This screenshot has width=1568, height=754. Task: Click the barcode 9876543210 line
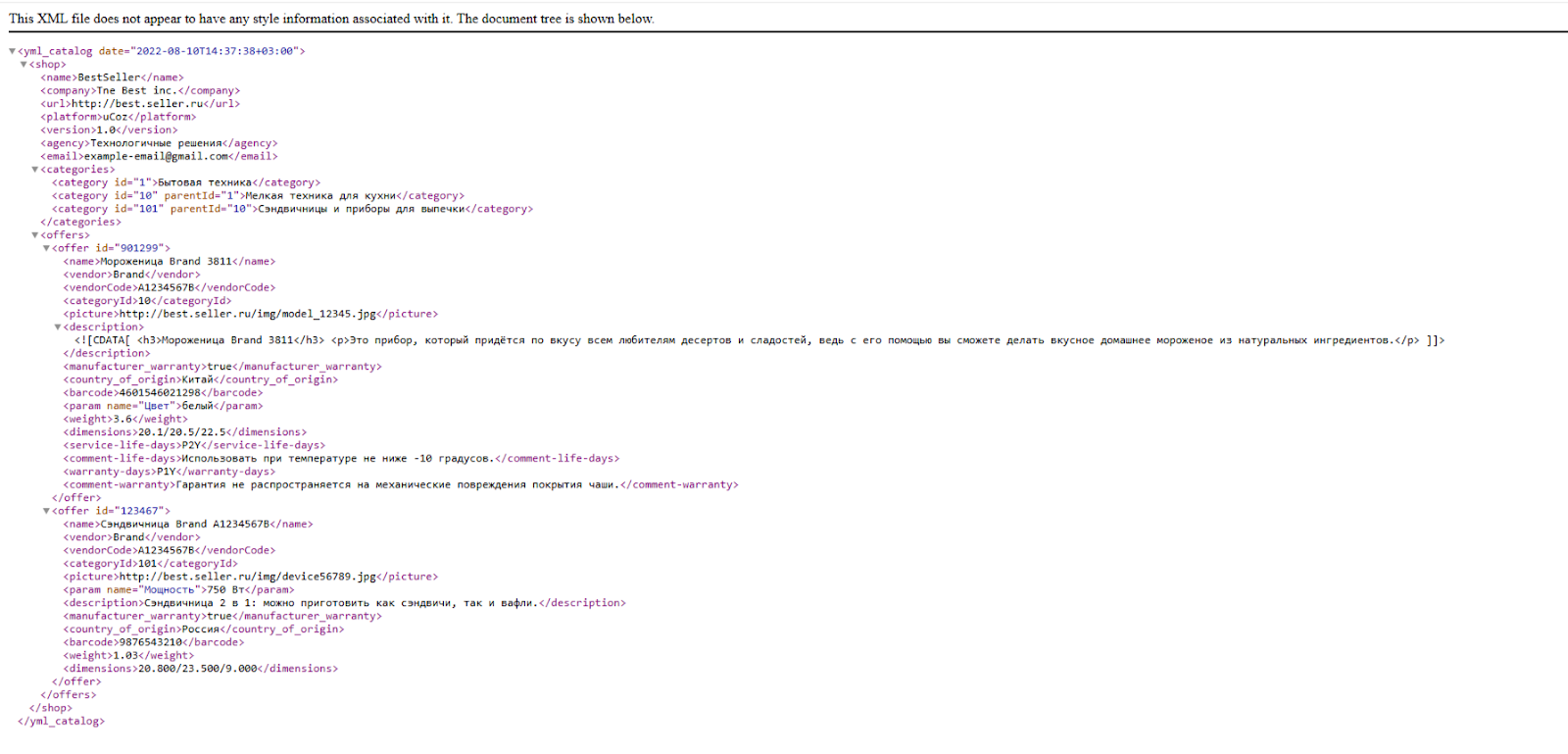click(153, 642)
